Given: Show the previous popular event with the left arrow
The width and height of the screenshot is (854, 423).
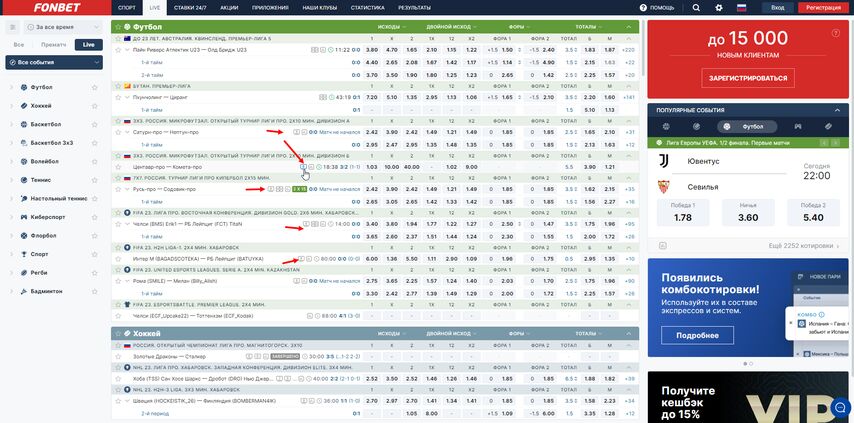Looking at the screenshot, I should pyautogui.click(x=822, y=143).
